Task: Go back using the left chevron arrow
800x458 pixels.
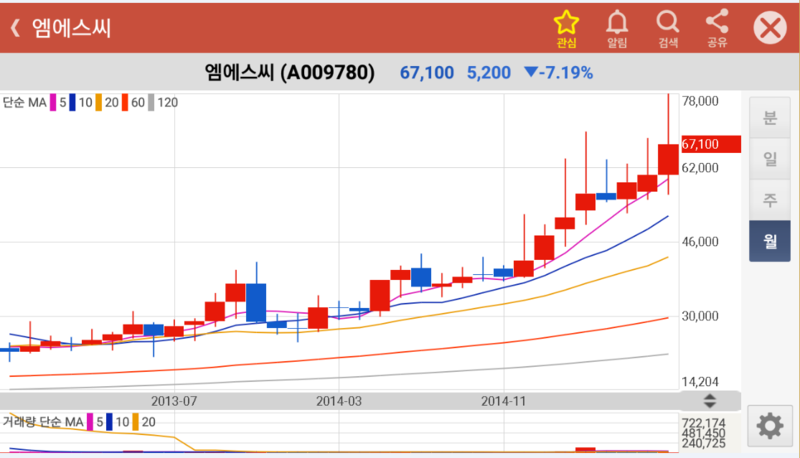Action: (x=15, y=28)
